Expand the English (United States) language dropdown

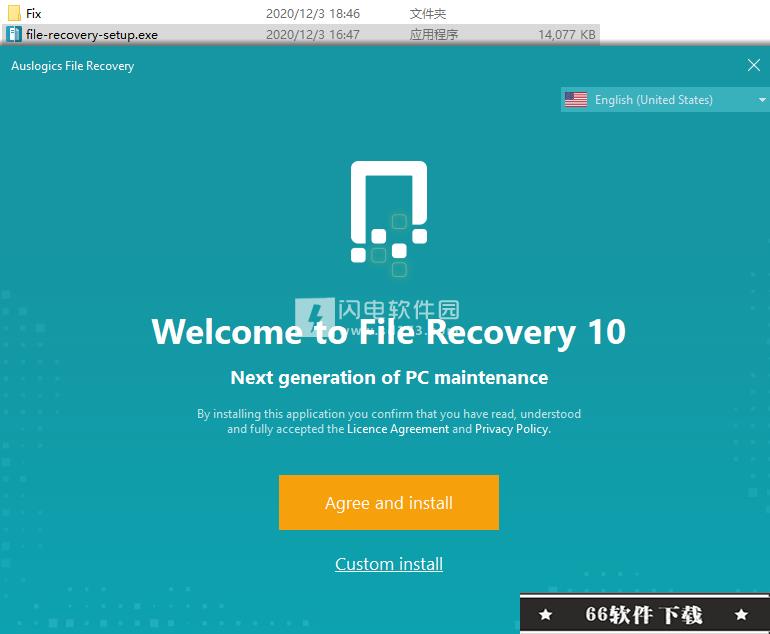[665, 100]
